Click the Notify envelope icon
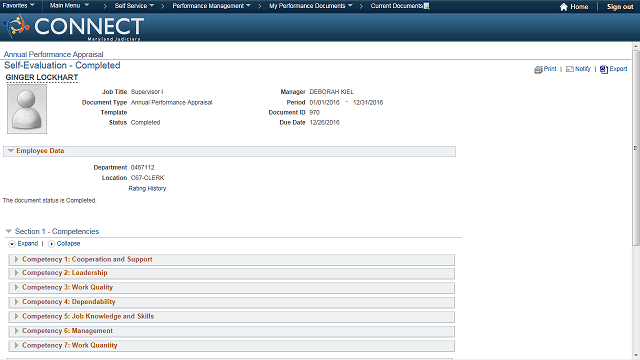The height and width of the screenshot is (360, 640). (x=569, y=69)
